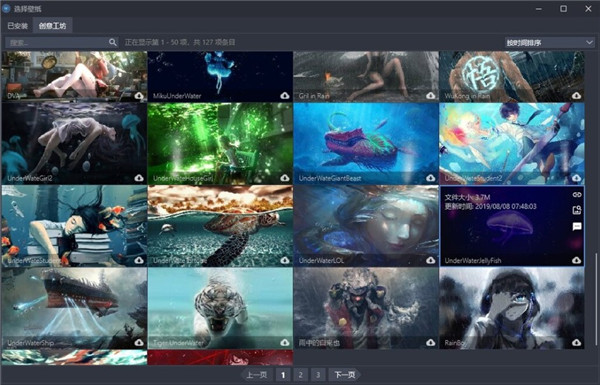Click cloud download icon on UnderWateStudent2
This screenshot has height=385, width=600.
(x=576, y=178)
